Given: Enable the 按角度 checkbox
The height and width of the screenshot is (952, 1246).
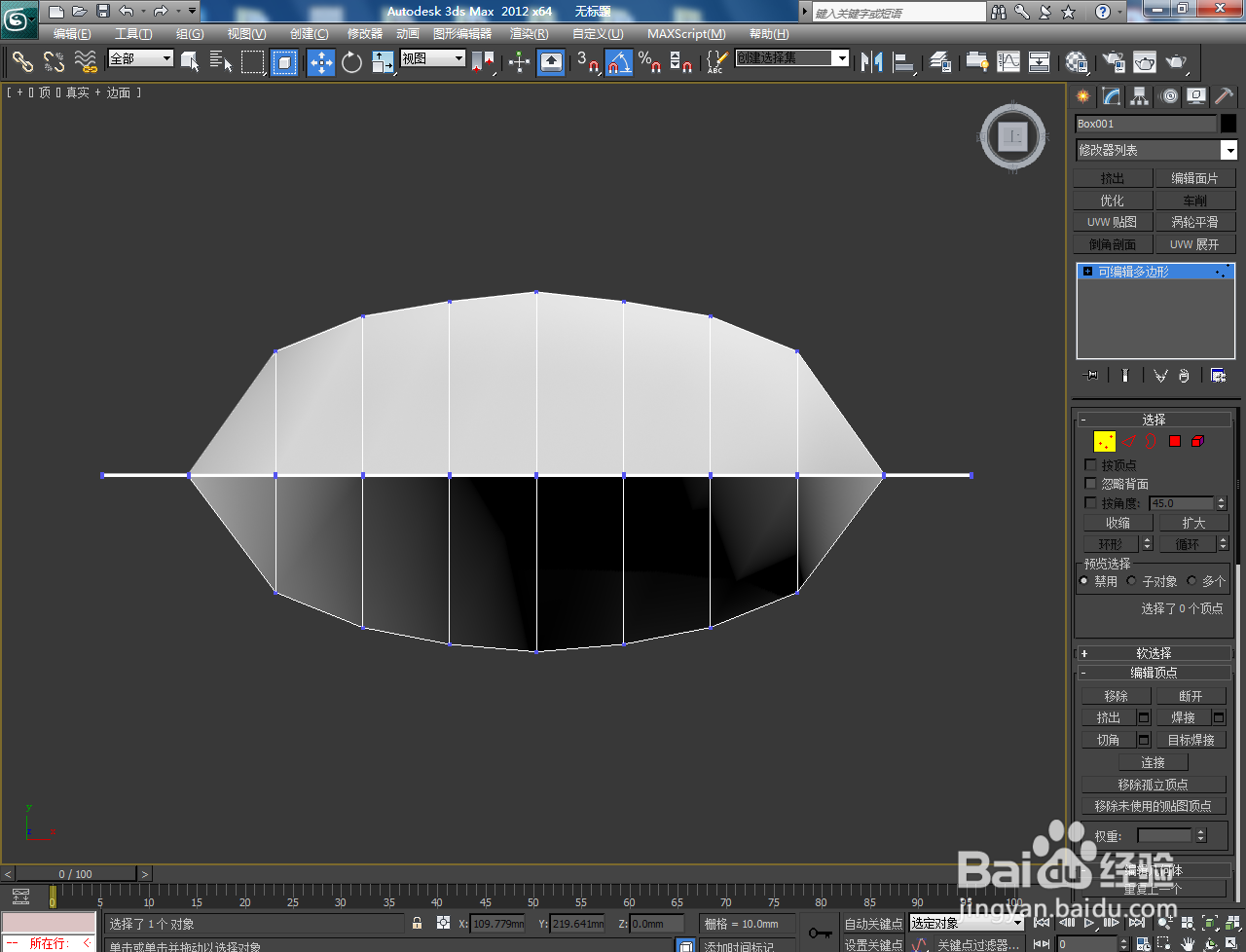Looking at the screenshot, I should (1090, 503).
